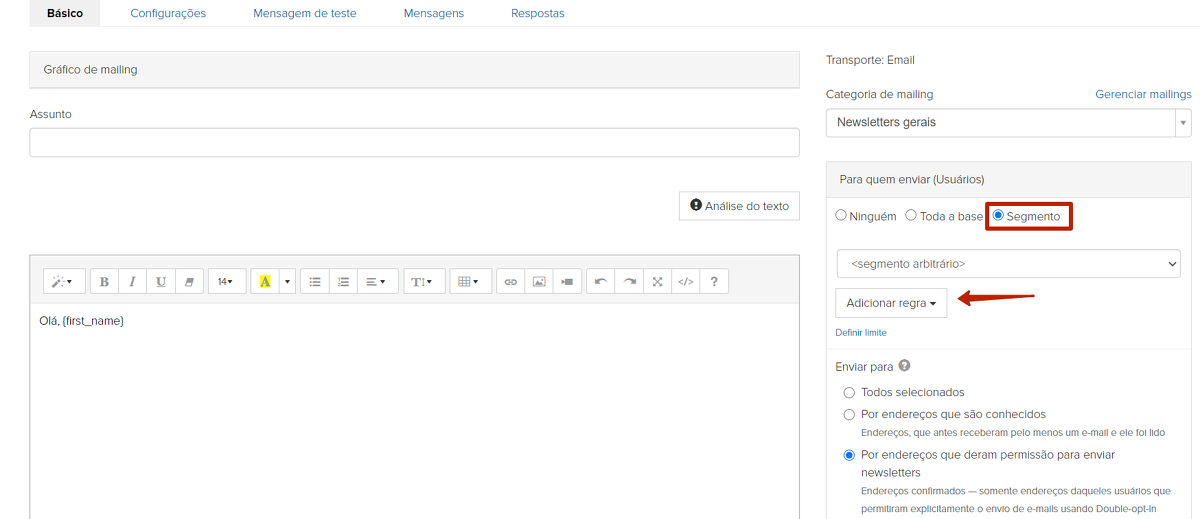Open the Categoria de mailing dropdown

click(x=1008, y=123)
